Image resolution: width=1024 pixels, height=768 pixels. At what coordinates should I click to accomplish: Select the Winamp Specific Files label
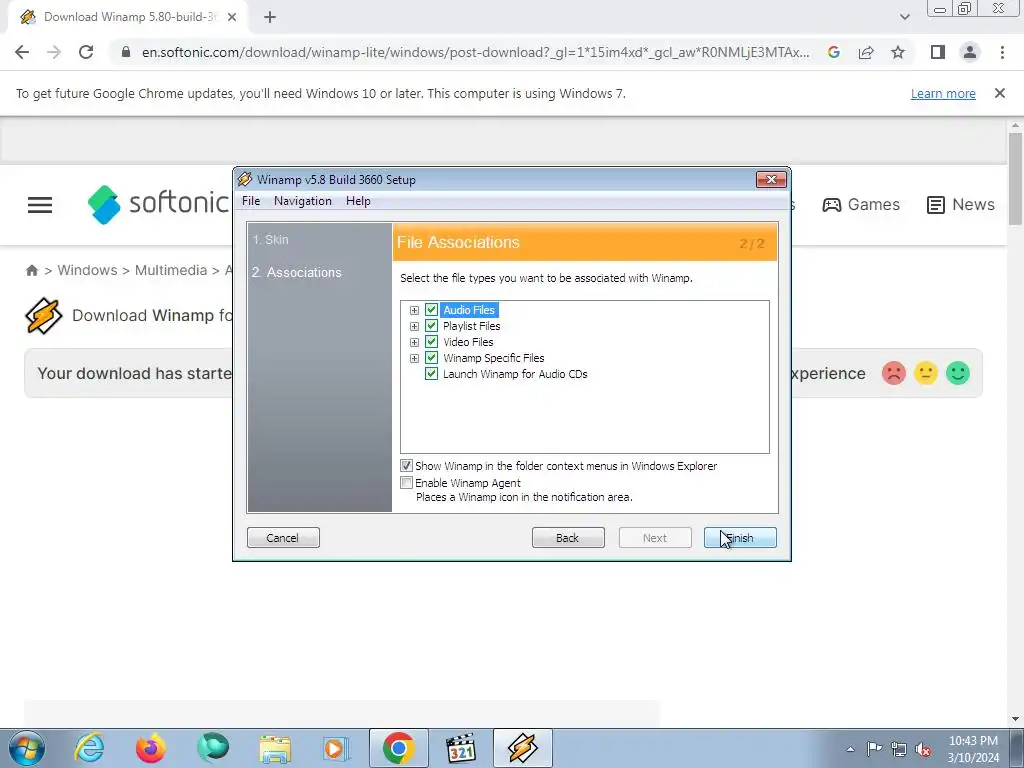pos(493,358)
